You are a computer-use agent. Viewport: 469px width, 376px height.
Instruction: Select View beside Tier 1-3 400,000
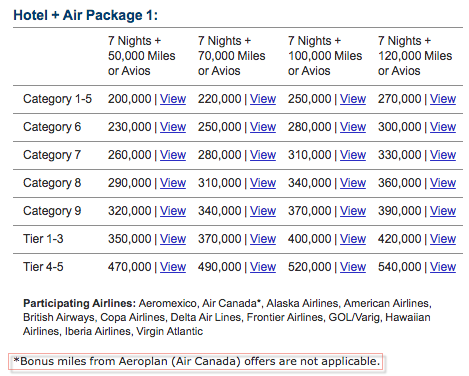tap(353, 239)
